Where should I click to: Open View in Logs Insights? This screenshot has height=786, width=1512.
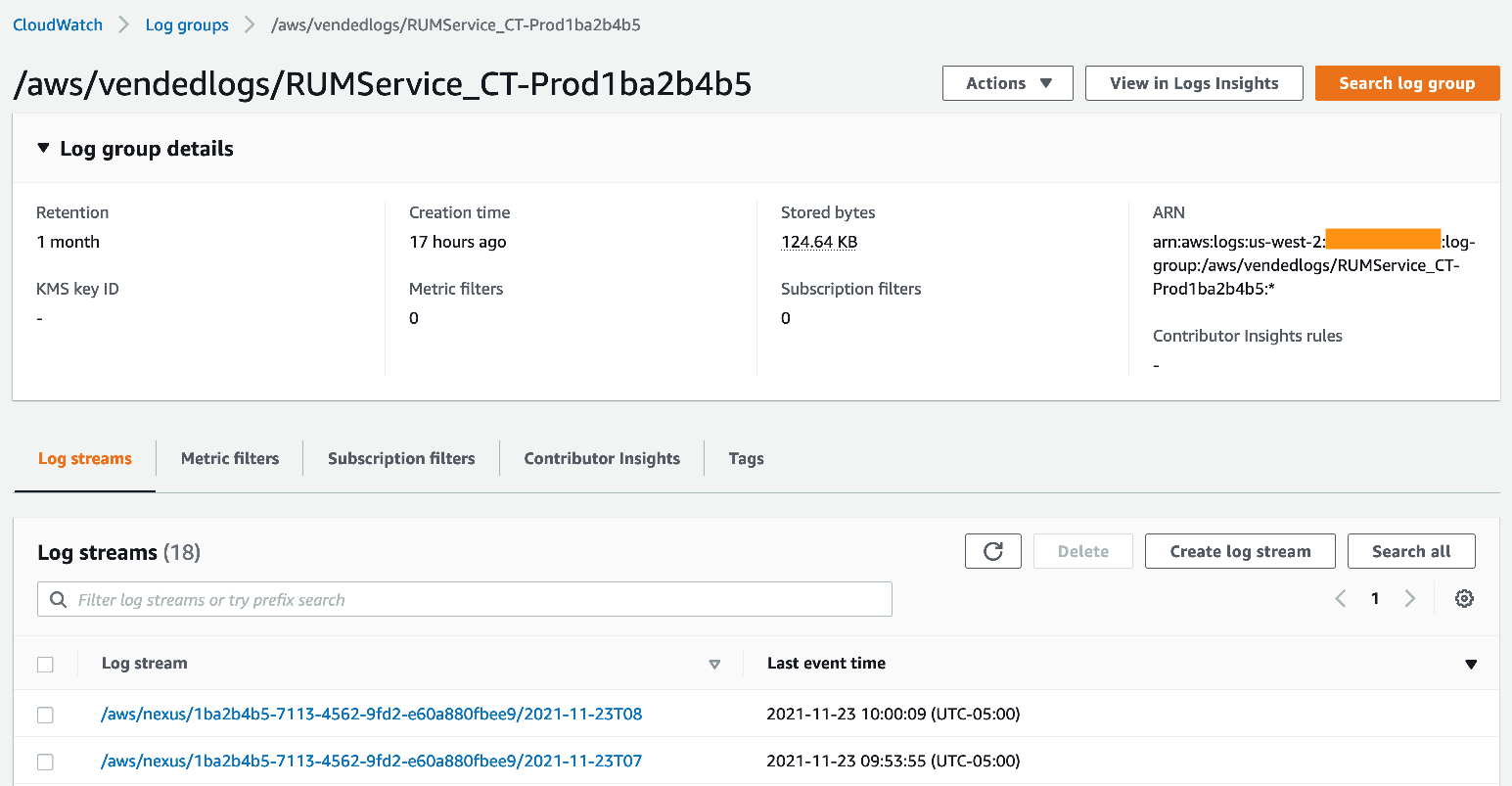tap(1193, 83)
